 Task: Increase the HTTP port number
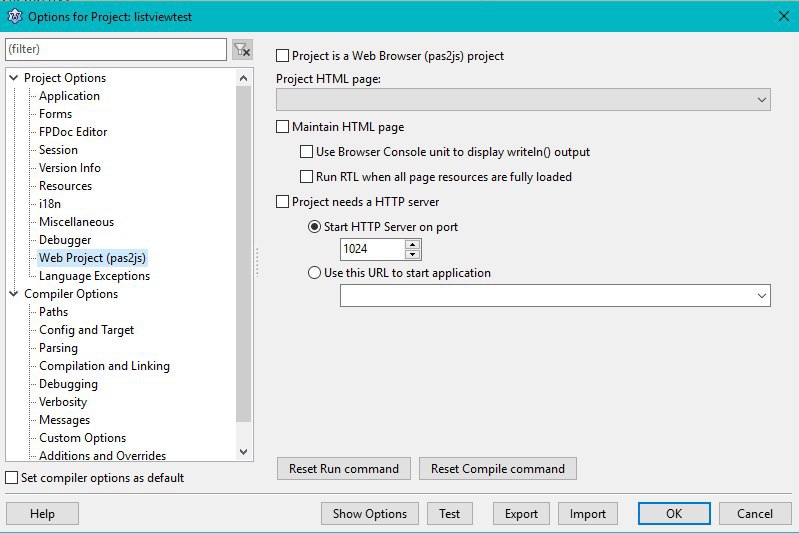[x=412, y=245]
